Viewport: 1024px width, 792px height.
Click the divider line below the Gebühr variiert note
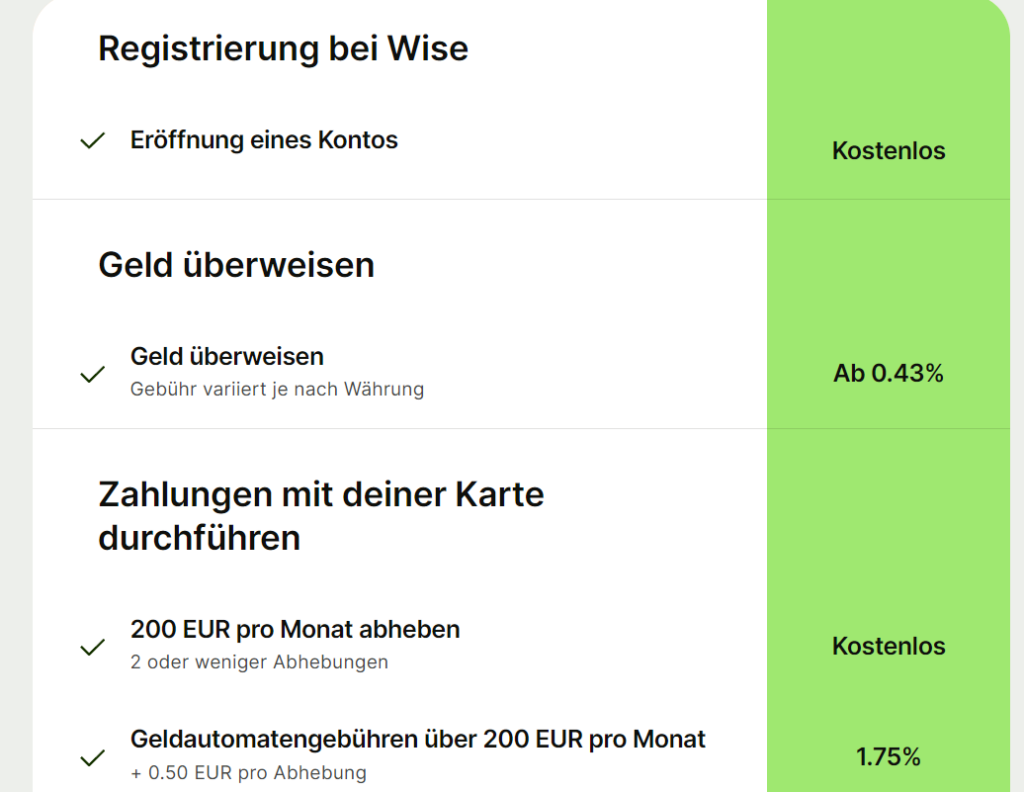400,429
